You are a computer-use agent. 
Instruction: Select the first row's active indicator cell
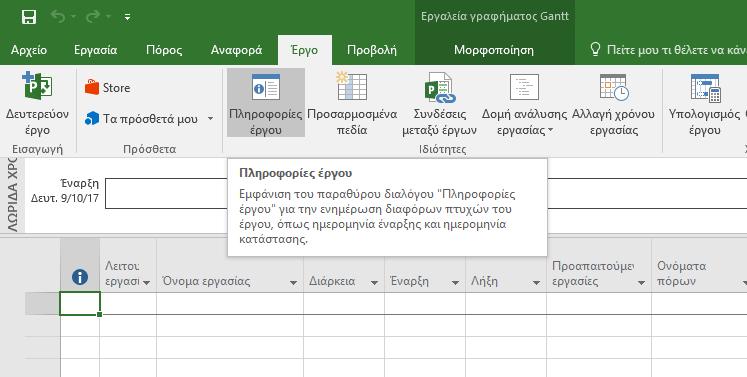pyautogui.click(x=80, y=304)
